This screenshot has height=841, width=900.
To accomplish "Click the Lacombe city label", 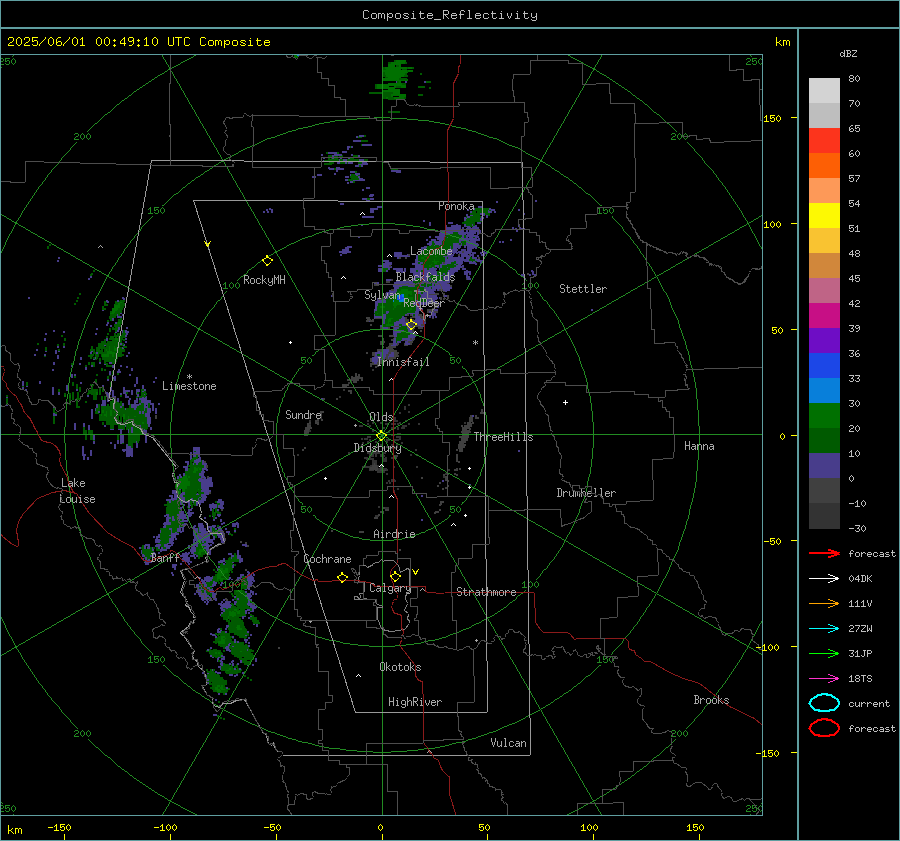I will (431, 251).
